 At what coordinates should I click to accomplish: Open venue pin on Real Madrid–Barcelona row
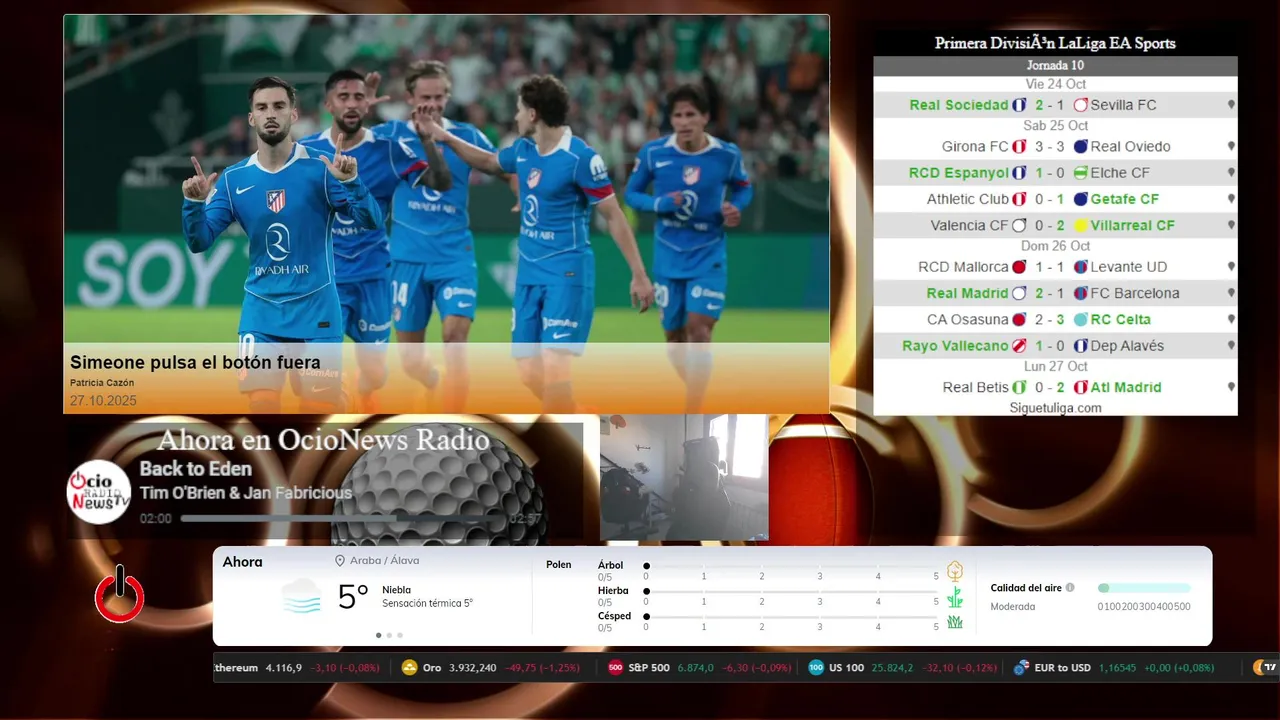(1231, 293)
